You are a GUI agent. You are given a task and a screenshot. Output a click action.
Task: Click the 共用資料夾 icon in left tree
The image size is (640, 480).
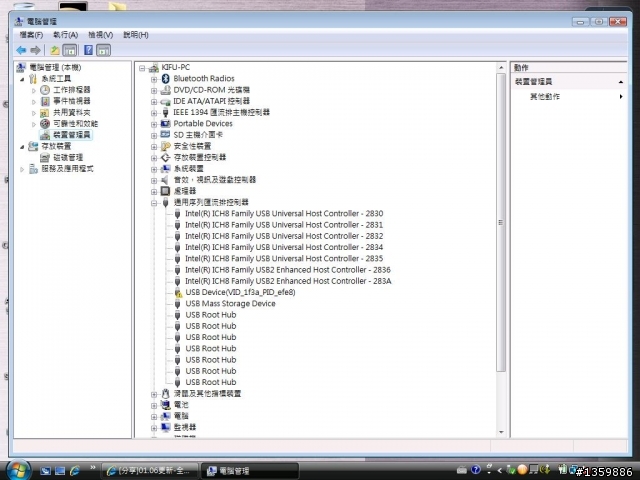tap(45, 112)
